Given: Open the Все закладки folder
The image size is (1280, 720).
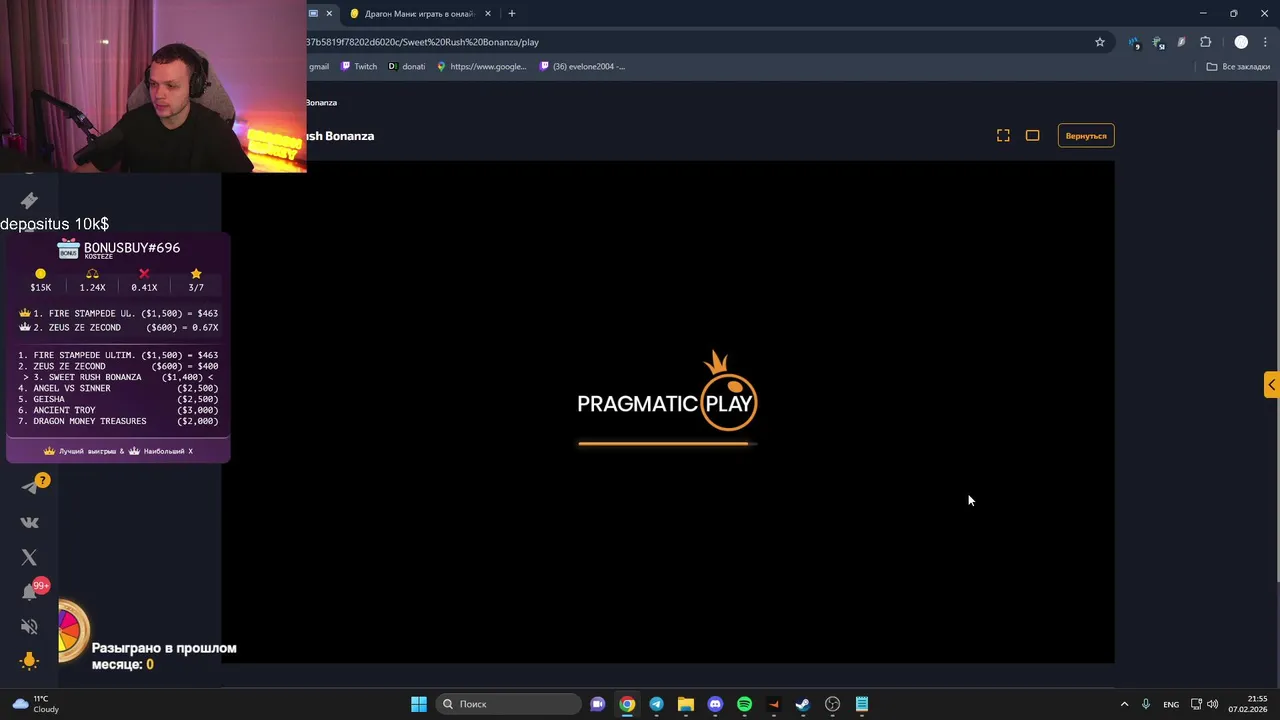Looking at the screenshot, I should (x=1238, y=67).
